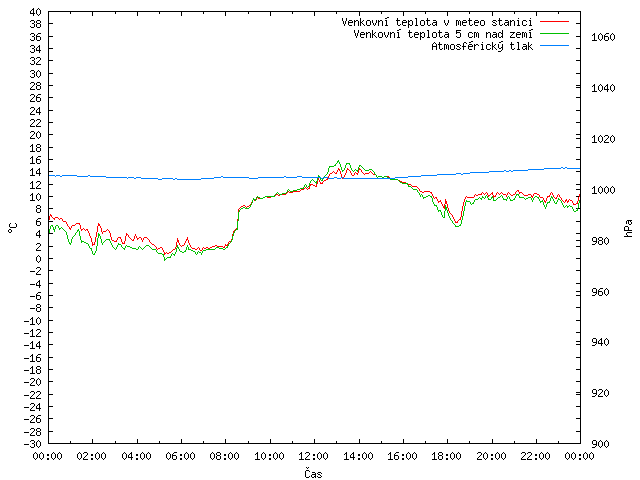The height and width of the screenshot is (480, 640).
Task: Click the -20 °C axis value
Action: 32,382
